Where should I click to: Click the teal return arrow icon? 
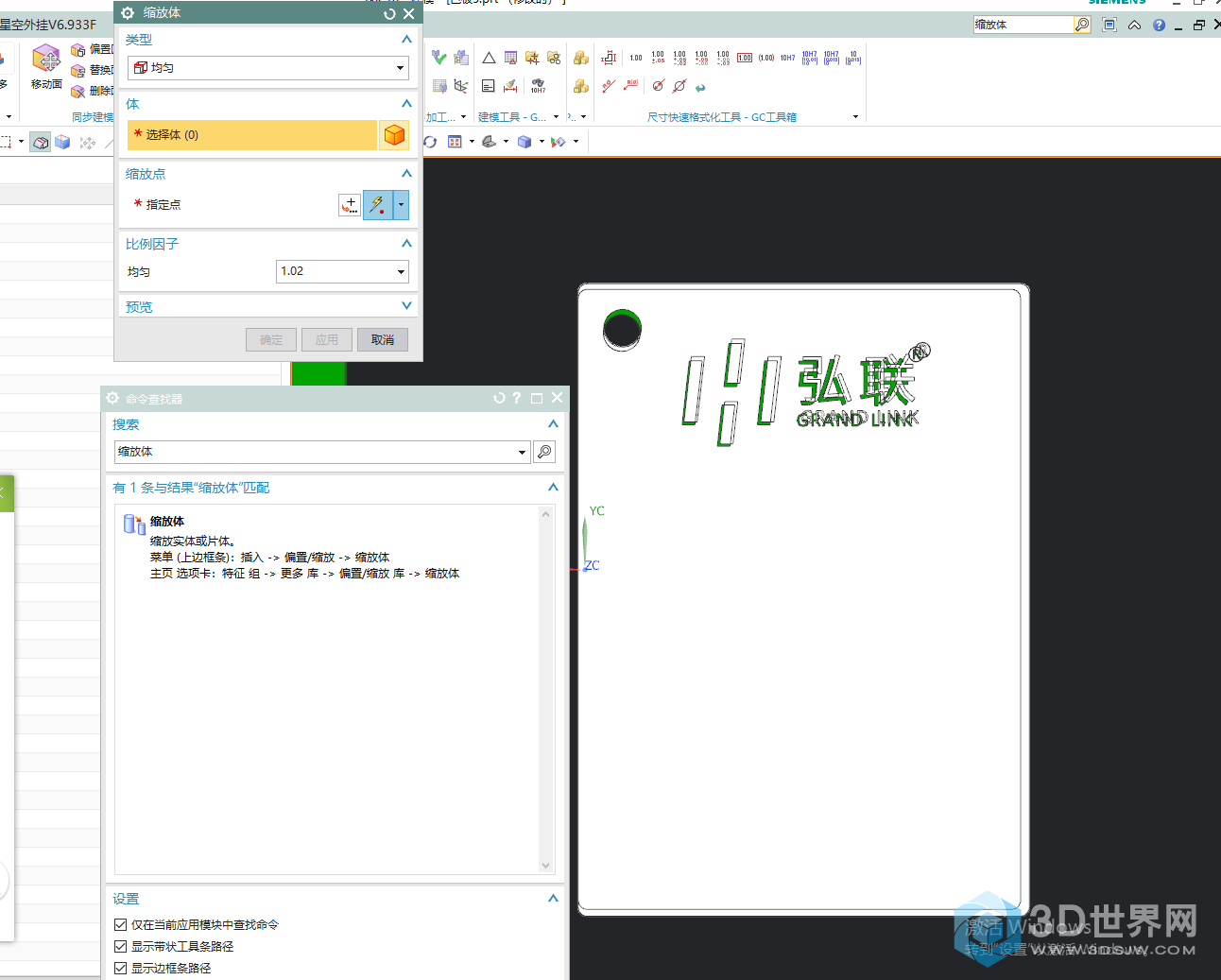tap(700, 88)
